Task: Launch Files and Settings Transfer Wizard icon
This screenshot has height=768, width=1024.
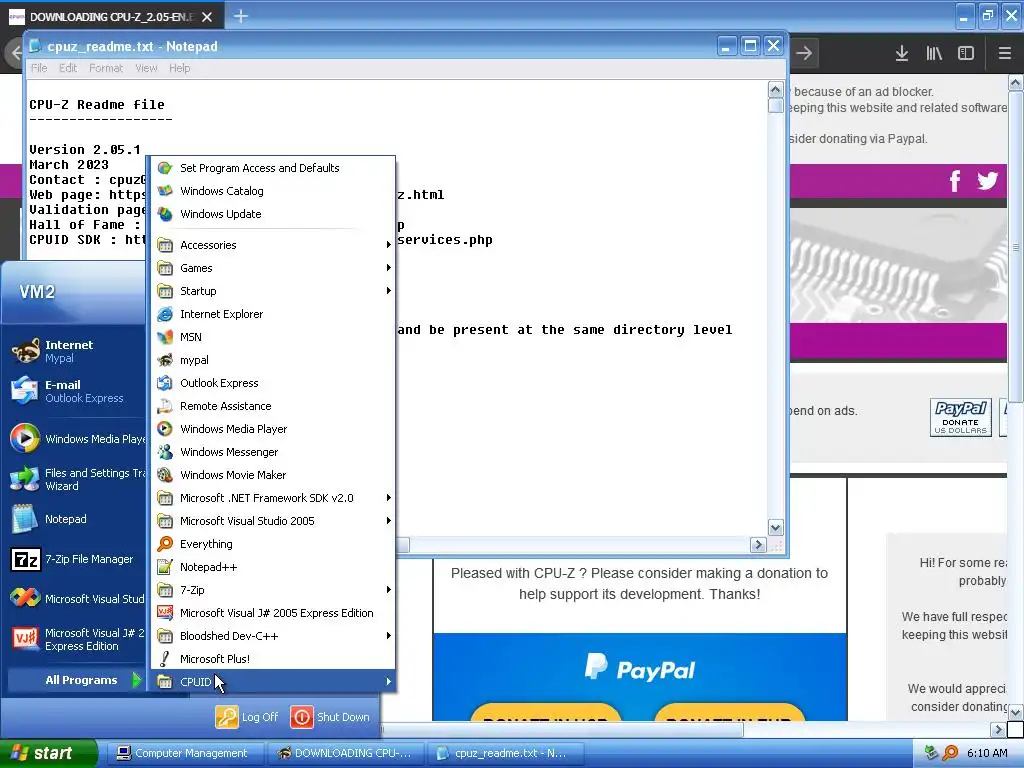Action: (25, 479)
